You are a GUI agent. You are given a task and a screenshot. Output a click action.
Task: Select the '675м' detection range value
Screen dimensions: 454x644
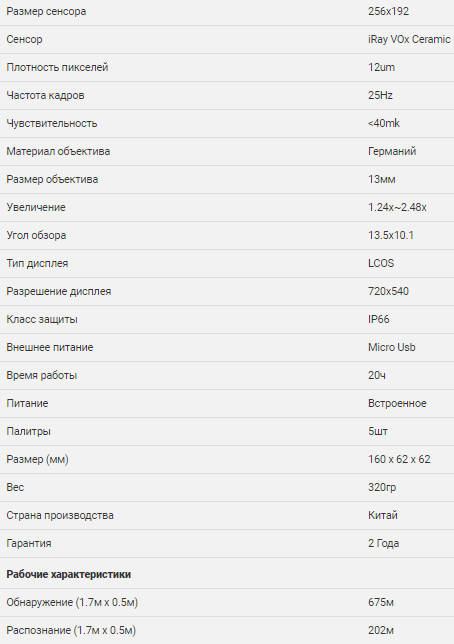coord(381,603)
